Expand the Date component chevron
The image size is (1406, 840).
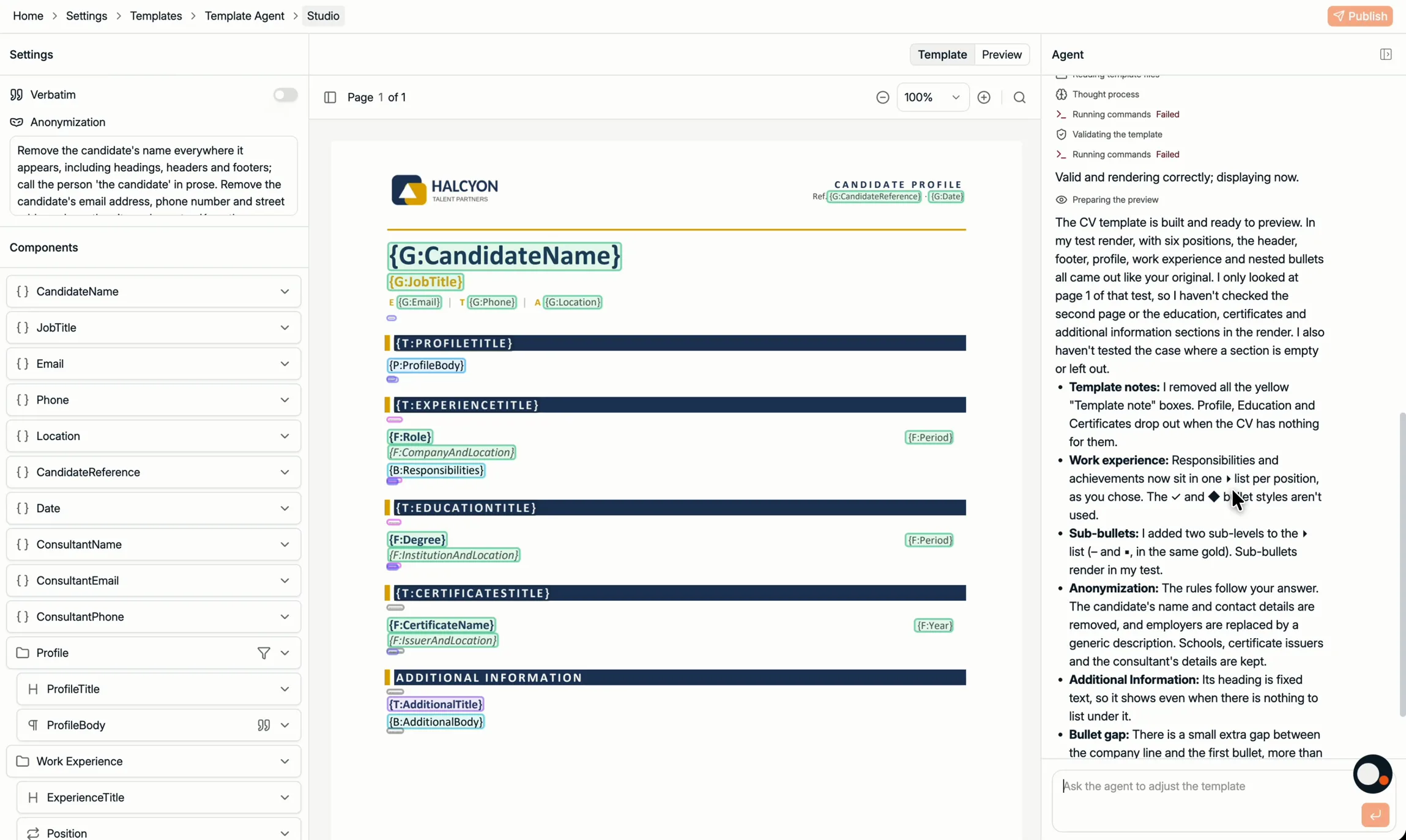pos(285,508)
